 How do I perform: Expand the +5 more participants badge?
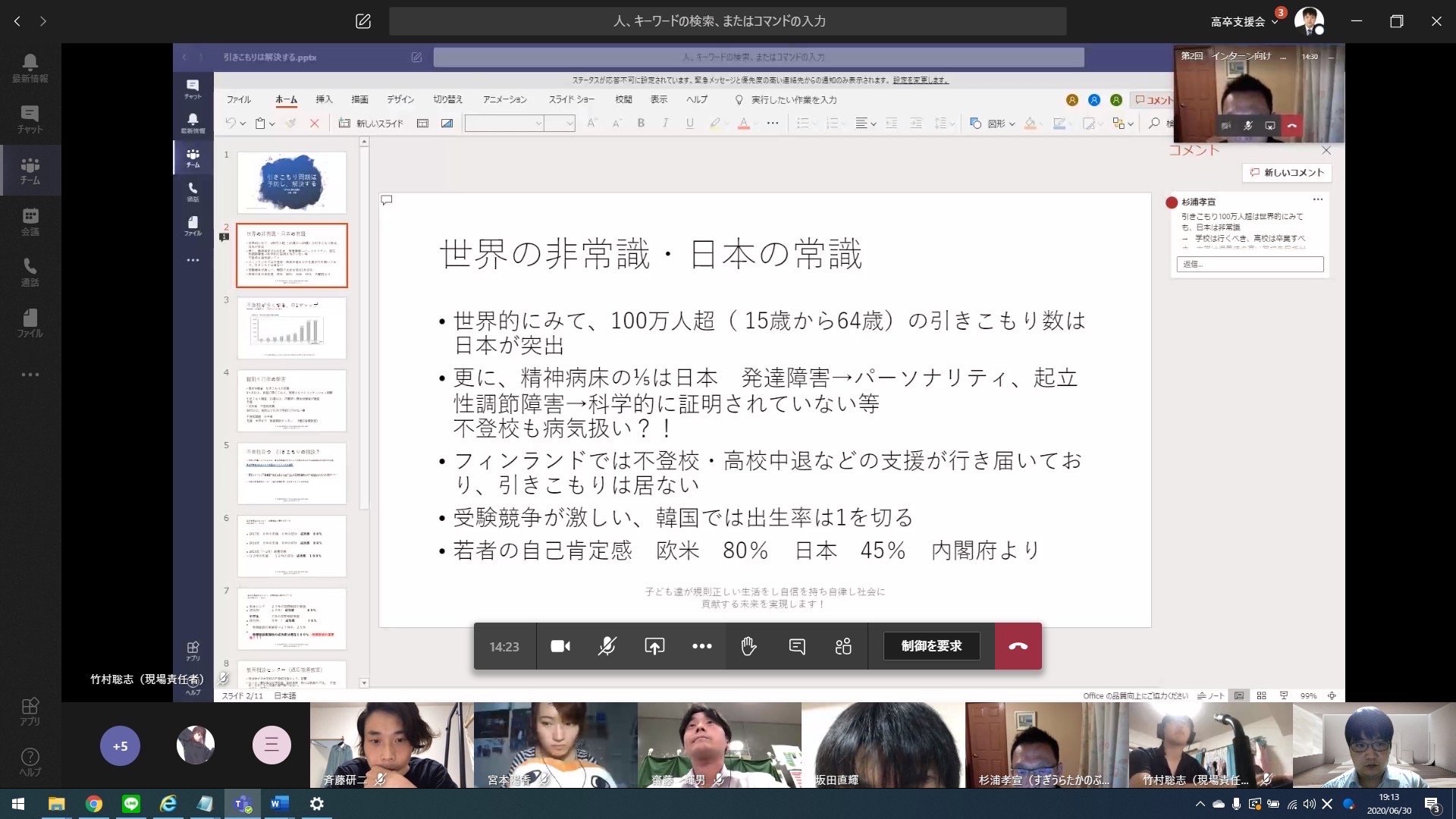120,746
